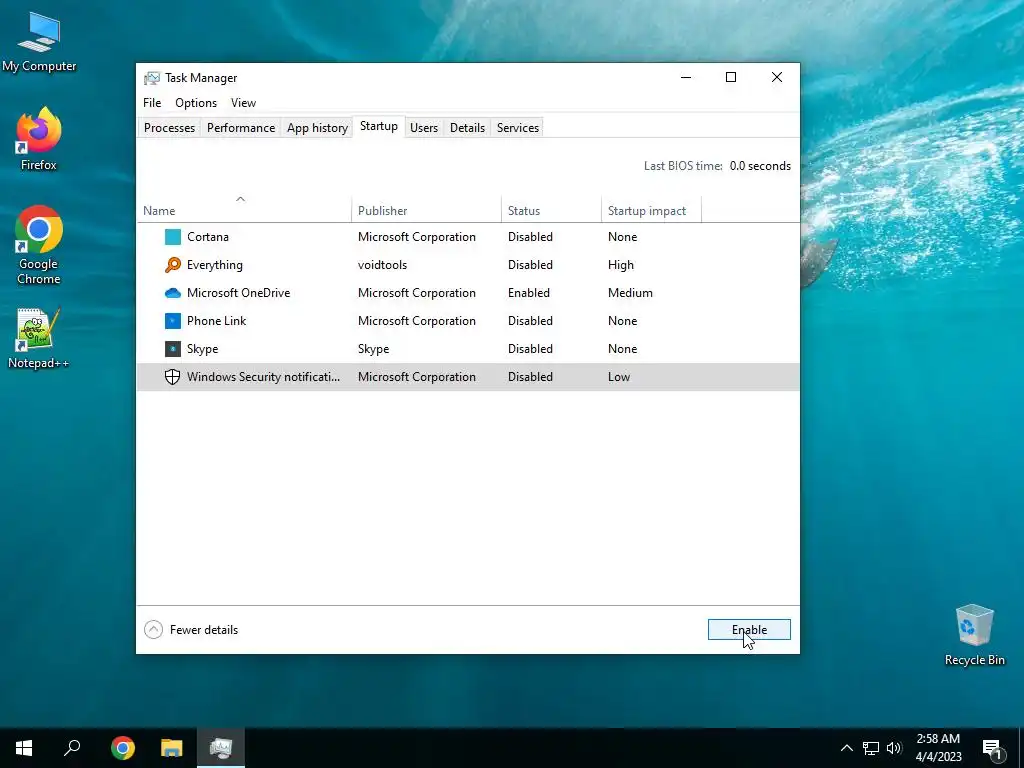Select the Firefox desktop shortcut
The image size is (1024, 768).
(39, 140)
